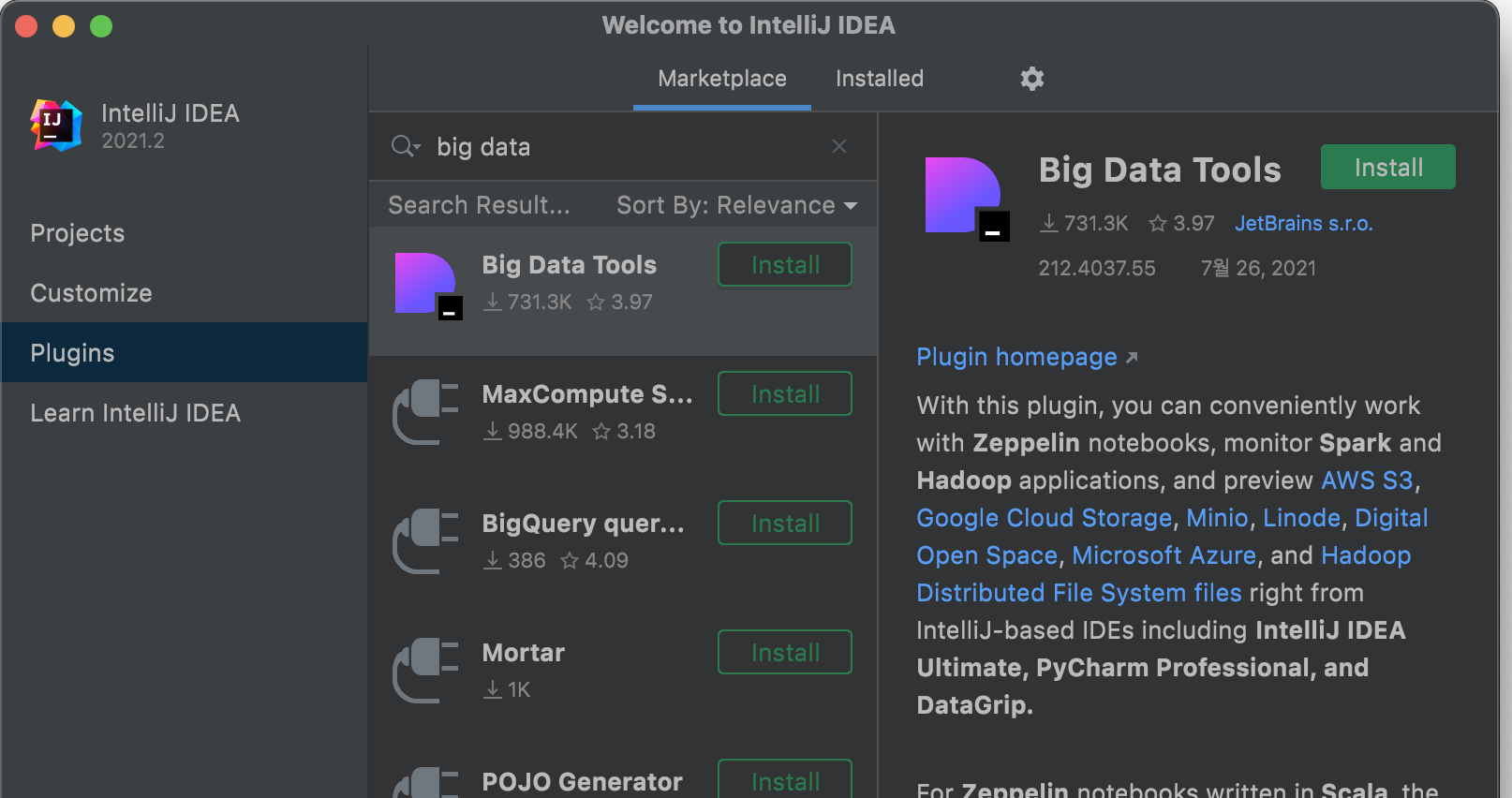1512x798 pixels.
Task: Switch to Installed tab
Action: click(x=880, y=79)
